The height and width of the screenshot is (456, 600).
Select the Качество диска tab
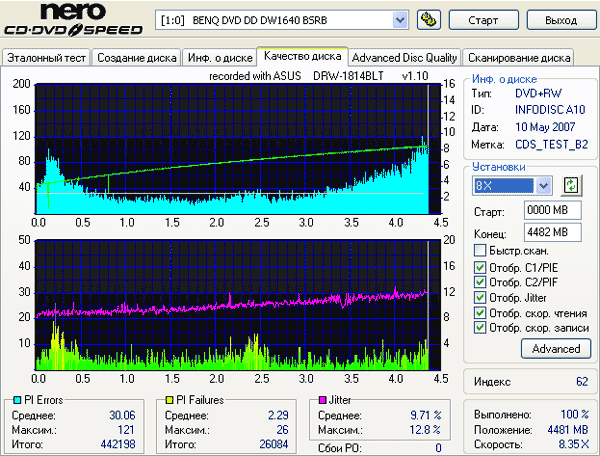click(302, 56)
